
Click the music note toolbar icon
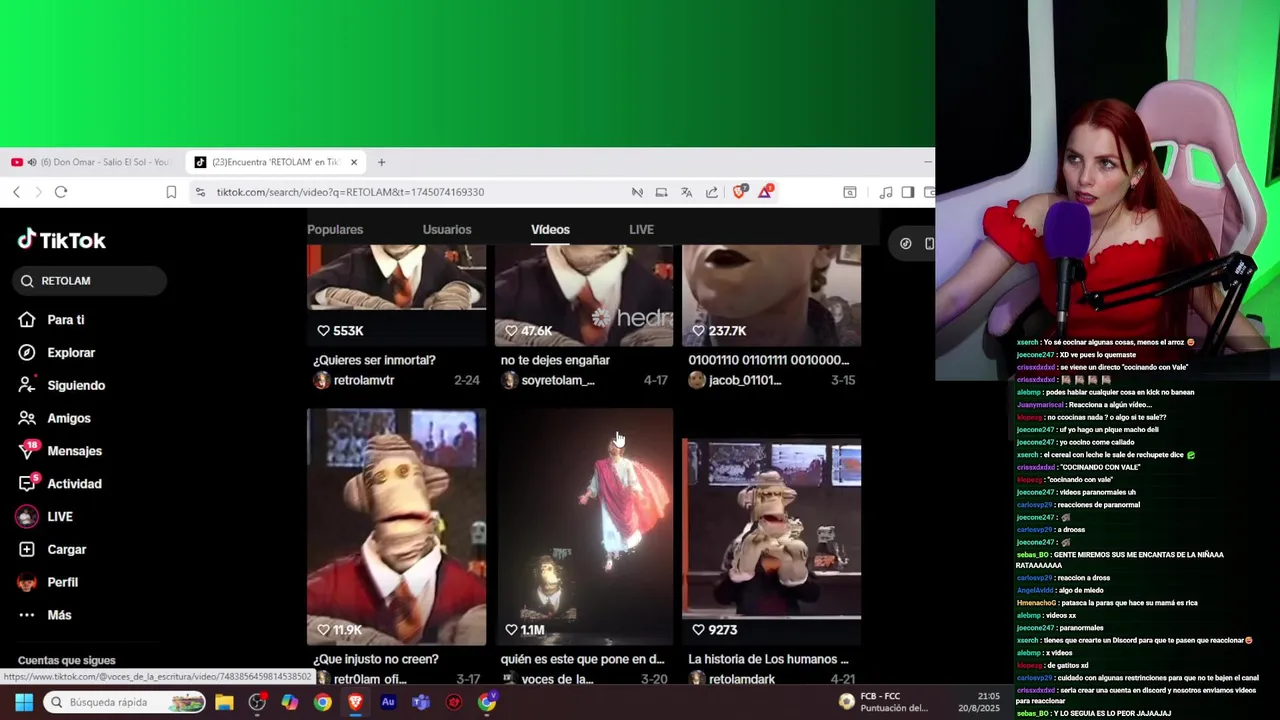885,192
